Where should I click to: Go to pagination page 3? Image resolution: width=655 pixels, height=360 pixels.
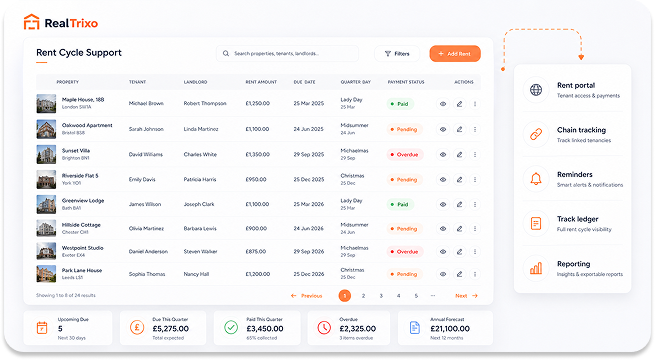click(381, 296)
